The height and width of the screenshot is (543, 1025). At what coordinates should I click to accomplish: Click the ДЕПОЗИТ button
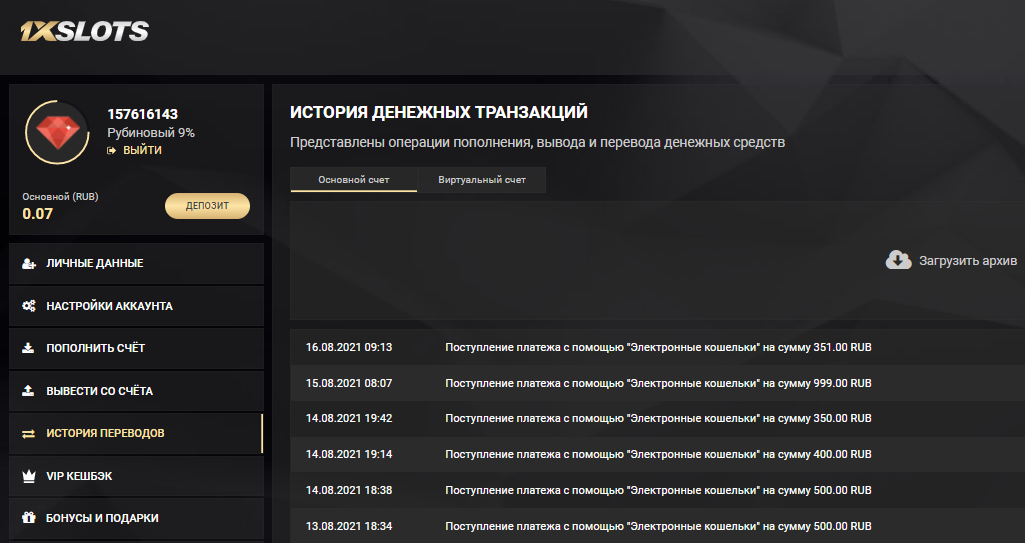[x=207, y=206]
